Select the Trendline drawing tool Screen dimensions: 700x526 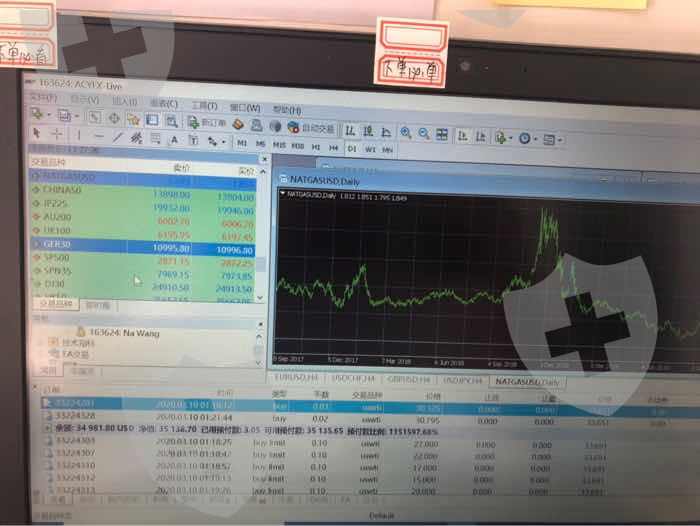point(117,137)
